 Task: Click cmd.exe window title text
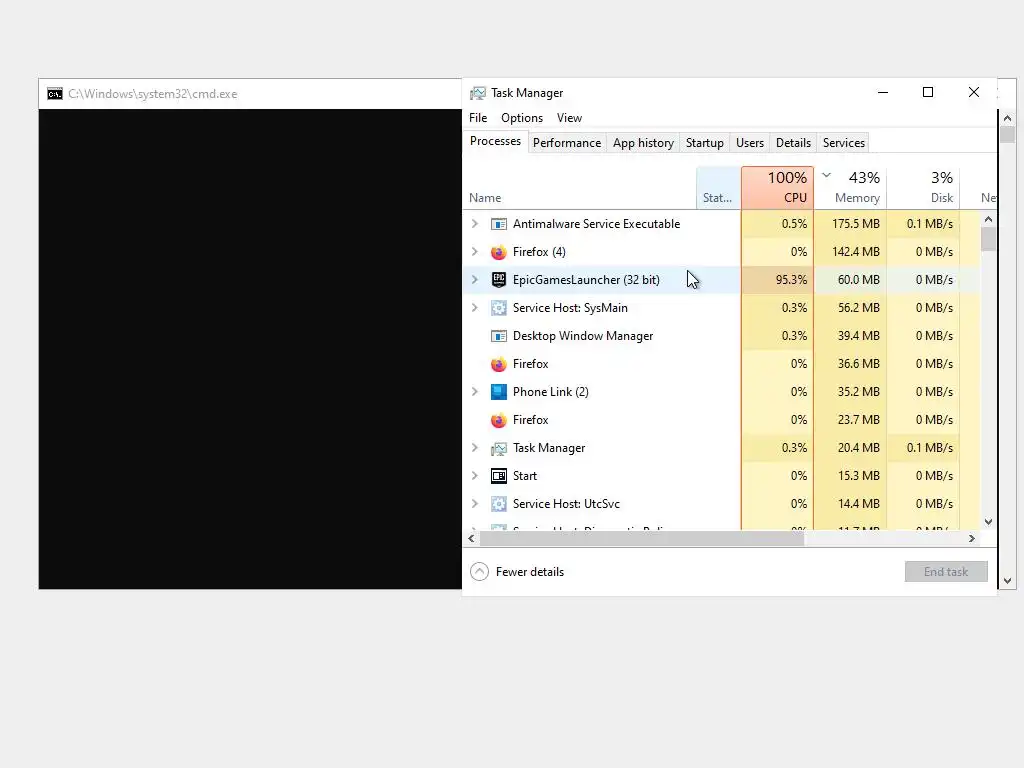153,94
